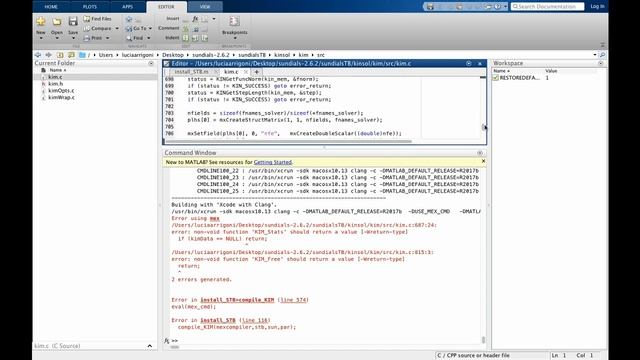The width and height of the screenshot is (640, 360).
Task: Open the line 574 error link
Action: pyautogui.click(x=293, y=300)
